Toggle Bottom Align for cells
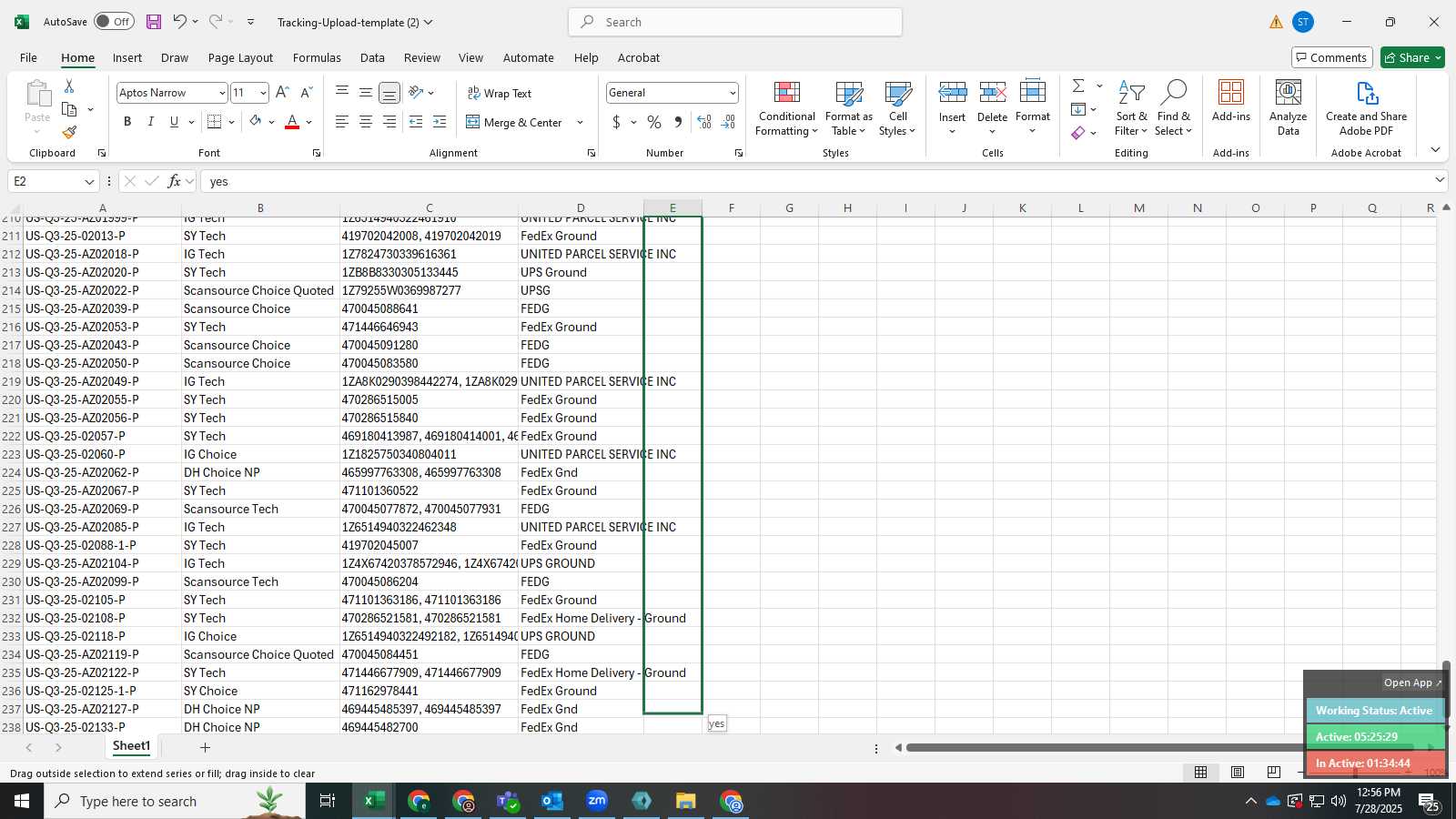Screen dimensions: 1456x819 [389, 93]
